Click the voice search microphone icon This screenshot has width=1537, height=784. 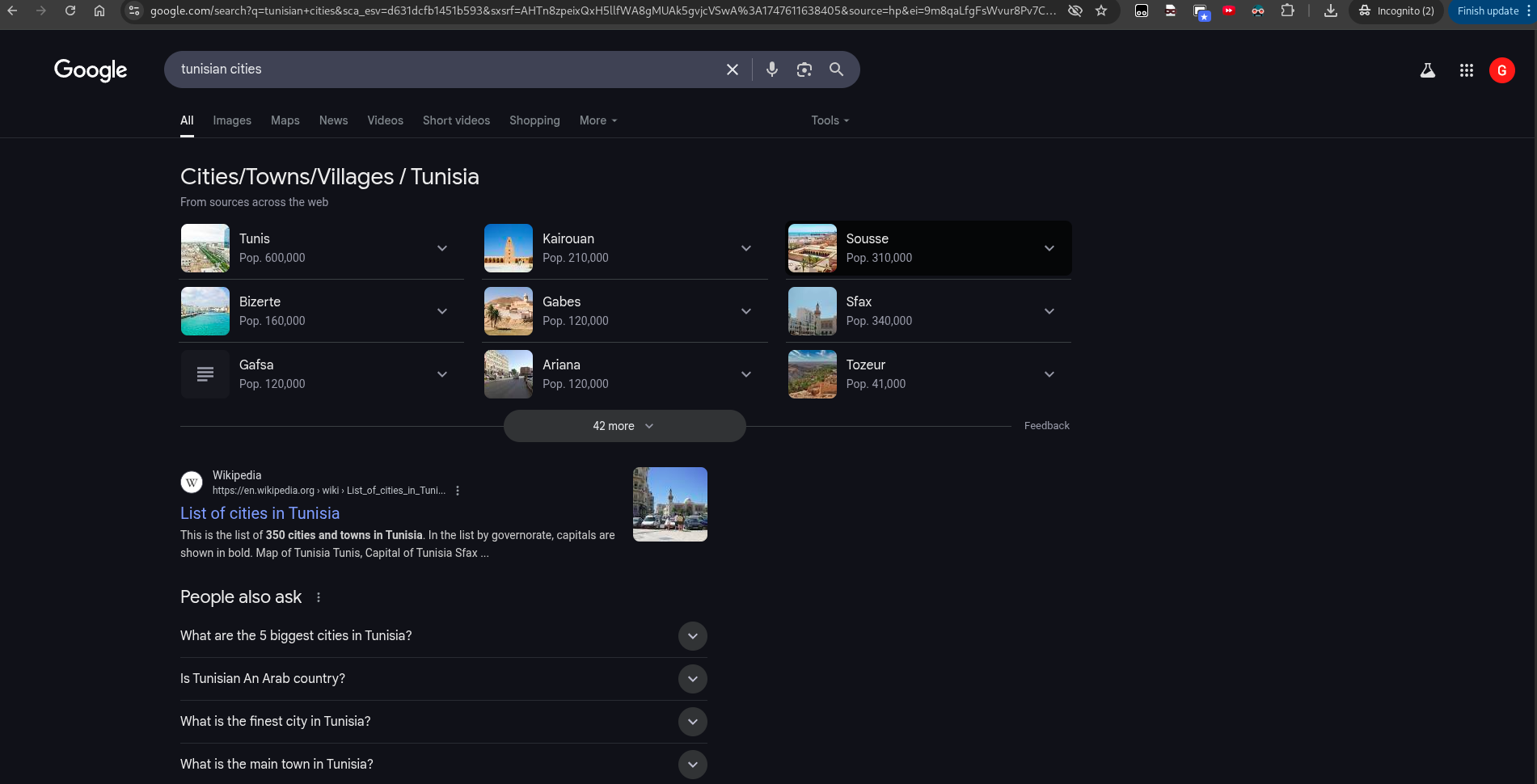pos(772,70)
